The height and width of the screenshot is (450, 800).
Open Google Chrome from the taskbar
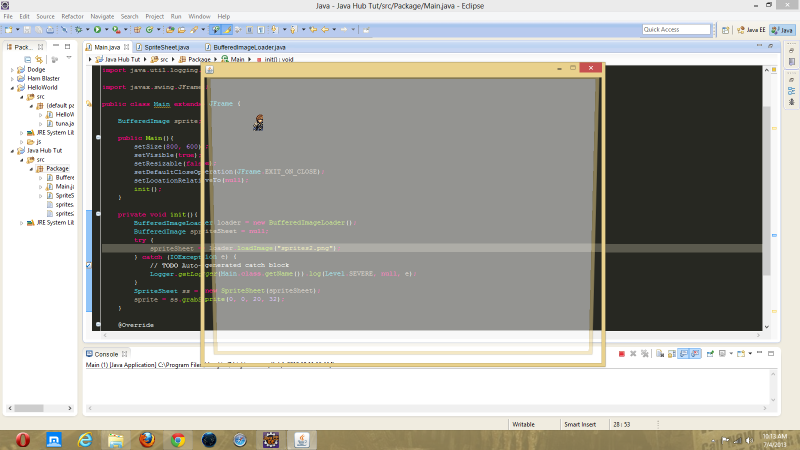click(178, 440)
